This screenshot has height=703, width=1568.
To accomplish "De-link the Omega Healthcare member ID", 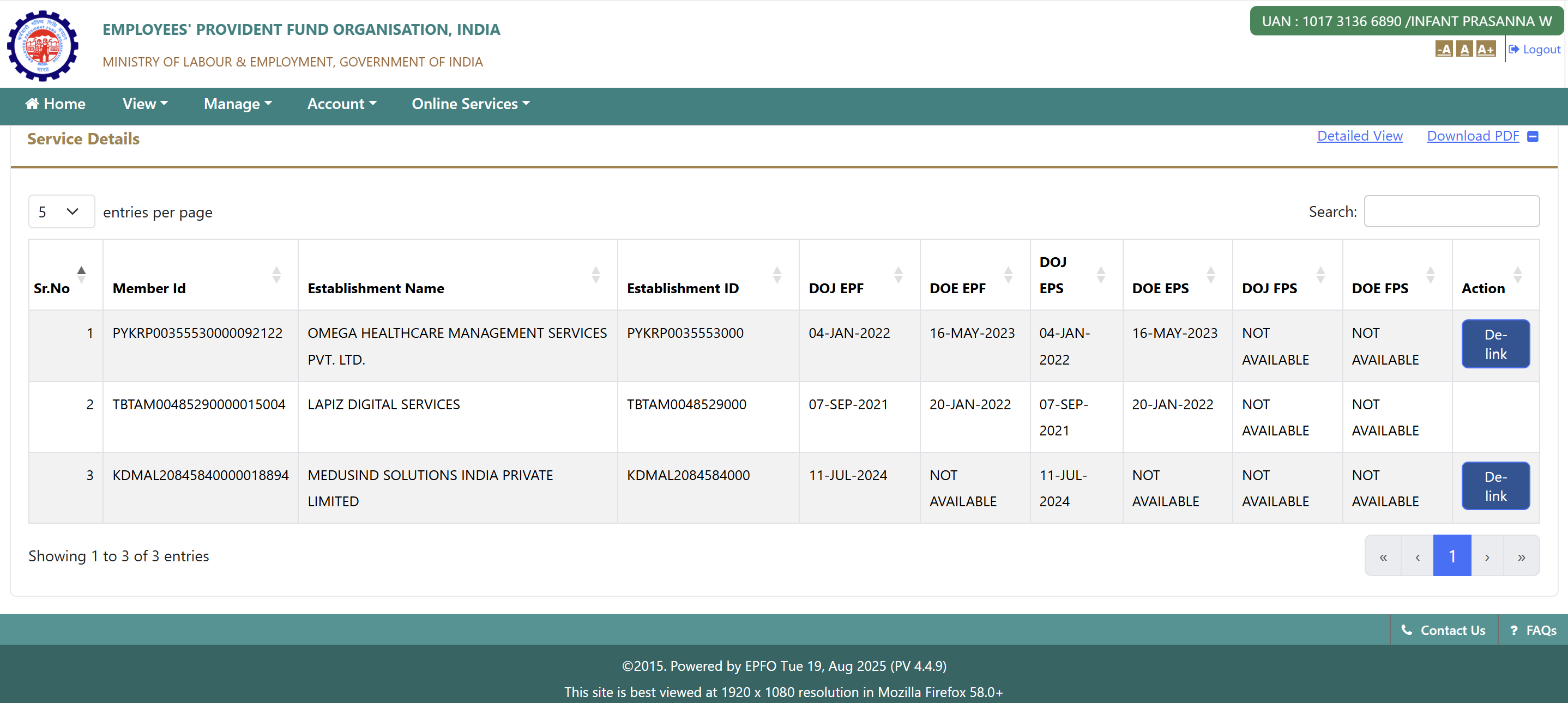I will click(1495, 344).
